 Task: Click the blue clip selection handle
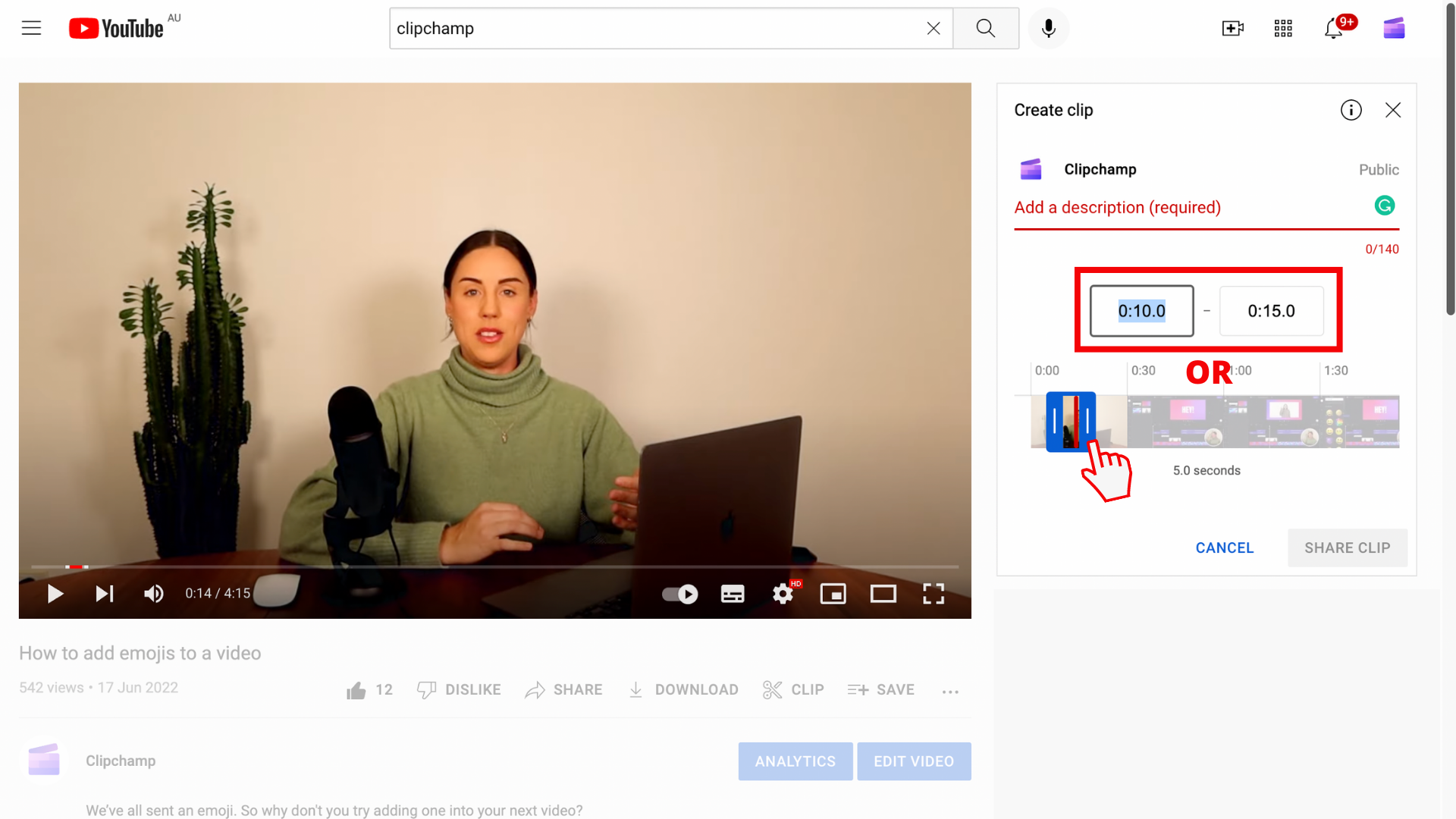1071,422
